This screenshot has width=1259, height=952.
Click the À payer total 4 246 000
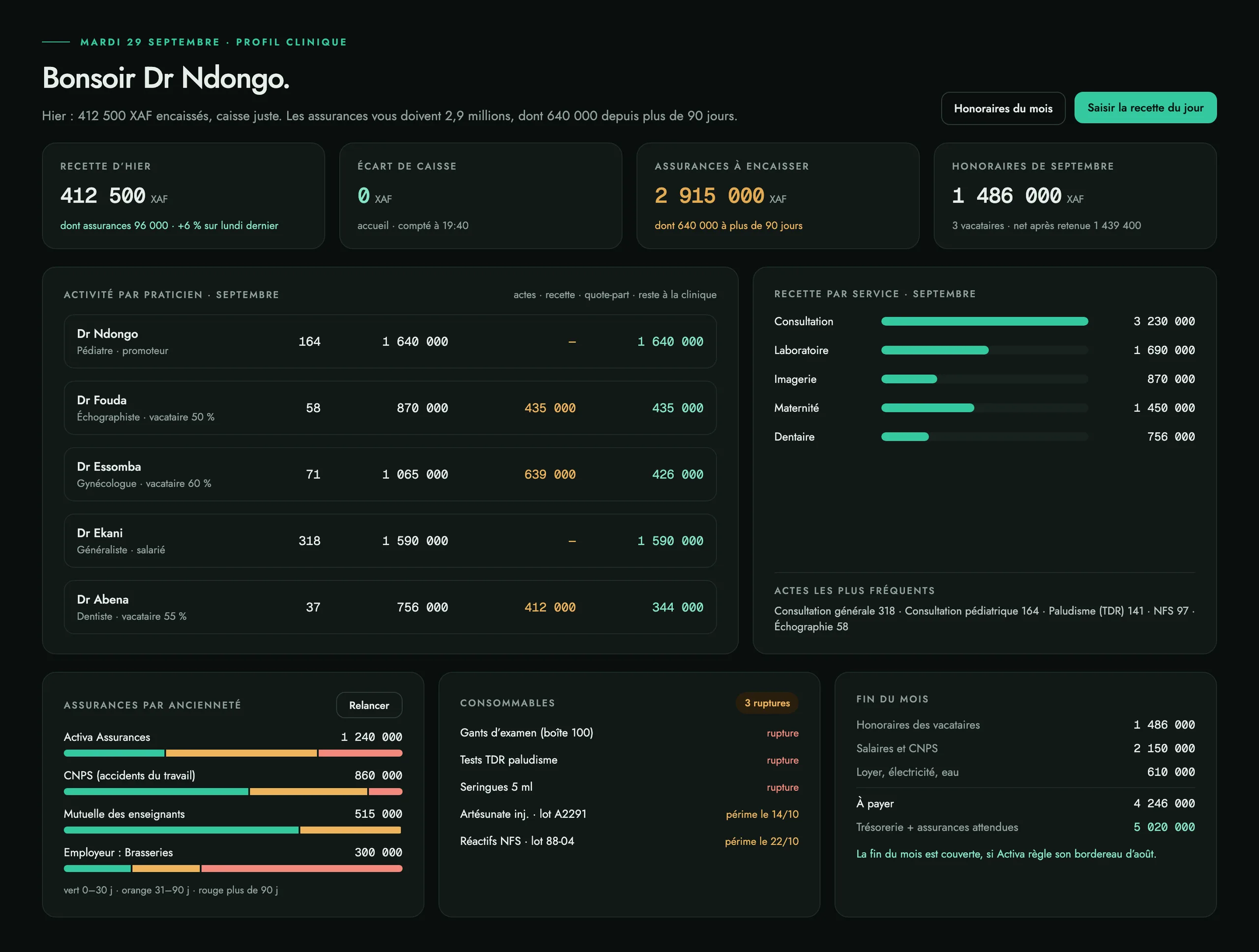(x=1164, y=803)
